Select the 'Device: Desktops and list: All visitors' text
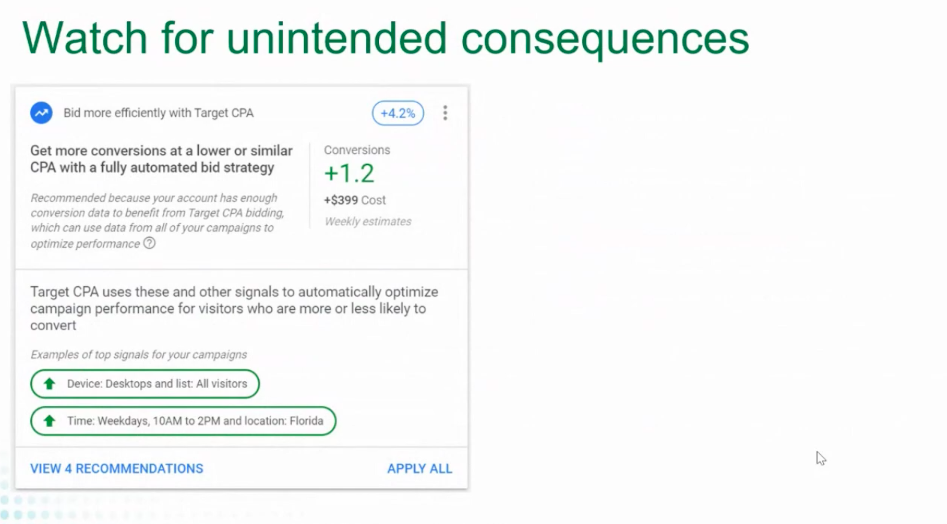Viewport: 947px width, 524px height. [157, 384]
